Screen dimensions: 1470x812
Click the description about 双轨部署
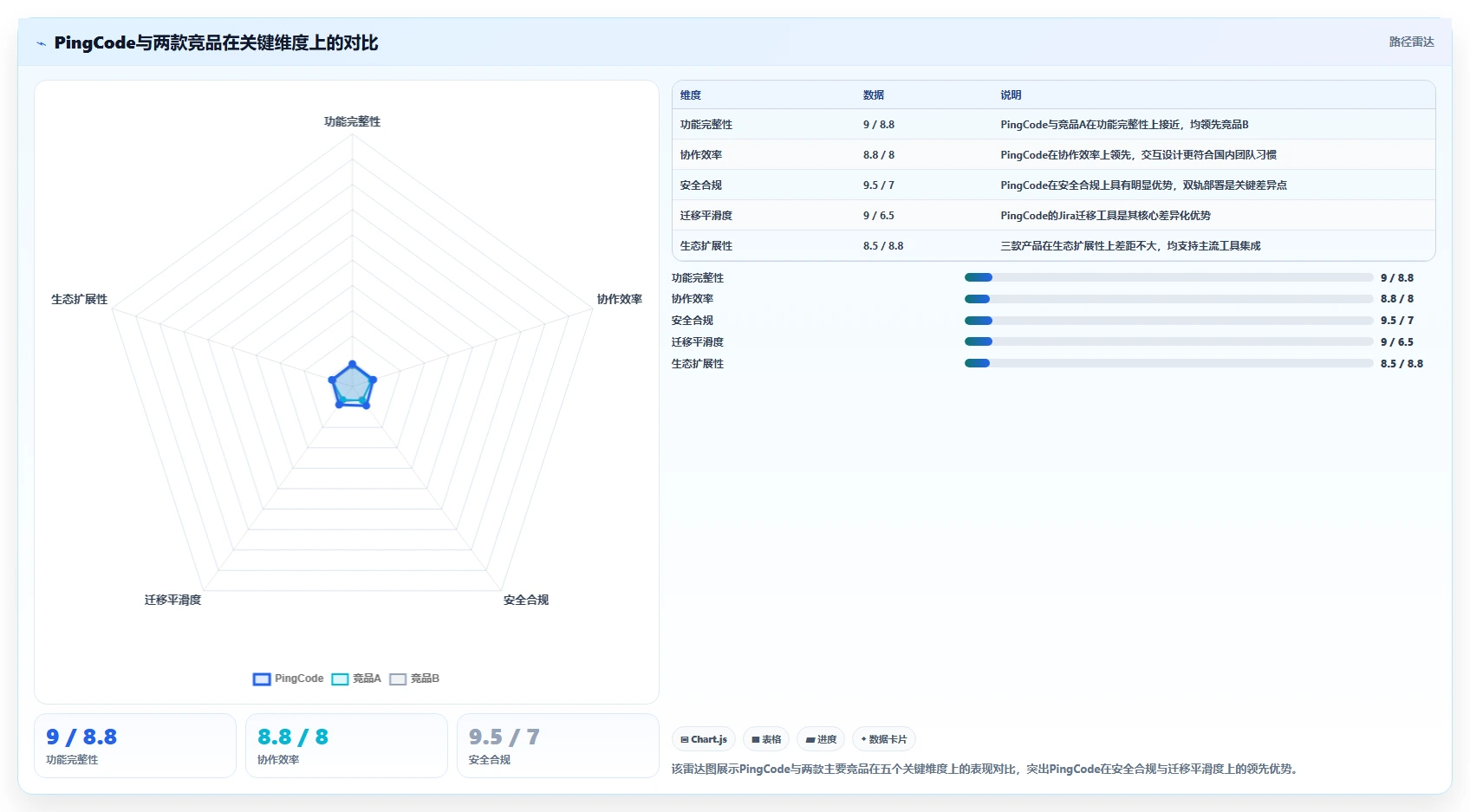pos(1143,185)
